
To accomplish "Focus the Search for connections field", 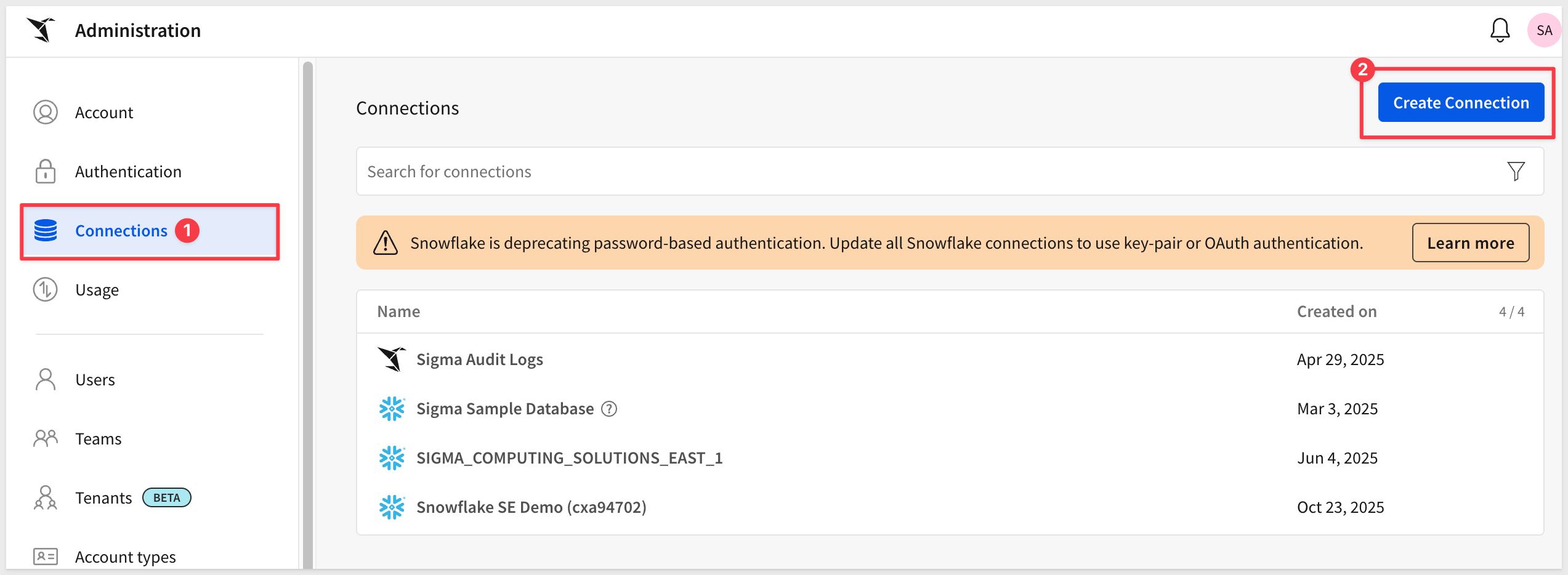I will (x=924, y=172).
